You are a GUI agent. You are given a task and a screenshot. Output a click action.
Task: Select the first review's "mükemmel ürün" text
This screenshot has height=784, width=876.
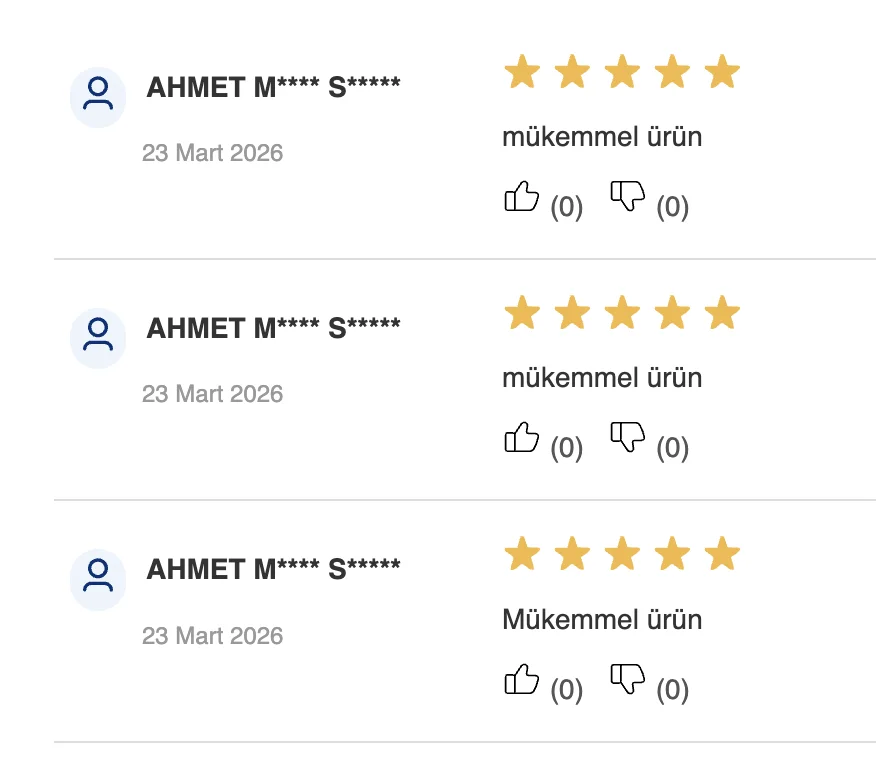tap(602, 137)
